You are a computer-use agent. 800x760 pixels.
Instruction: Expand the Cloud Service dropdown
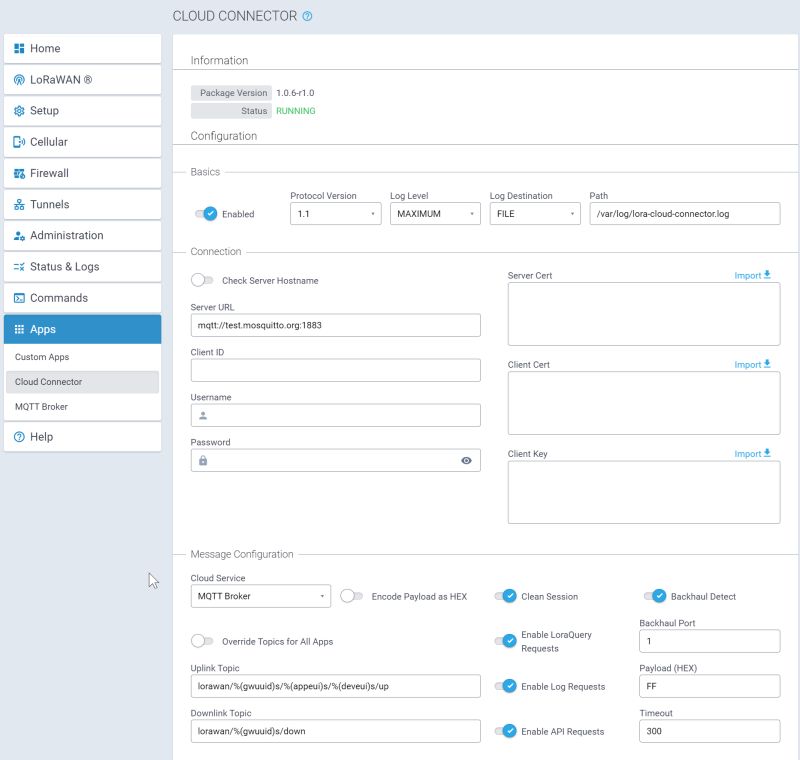[260, 595]
